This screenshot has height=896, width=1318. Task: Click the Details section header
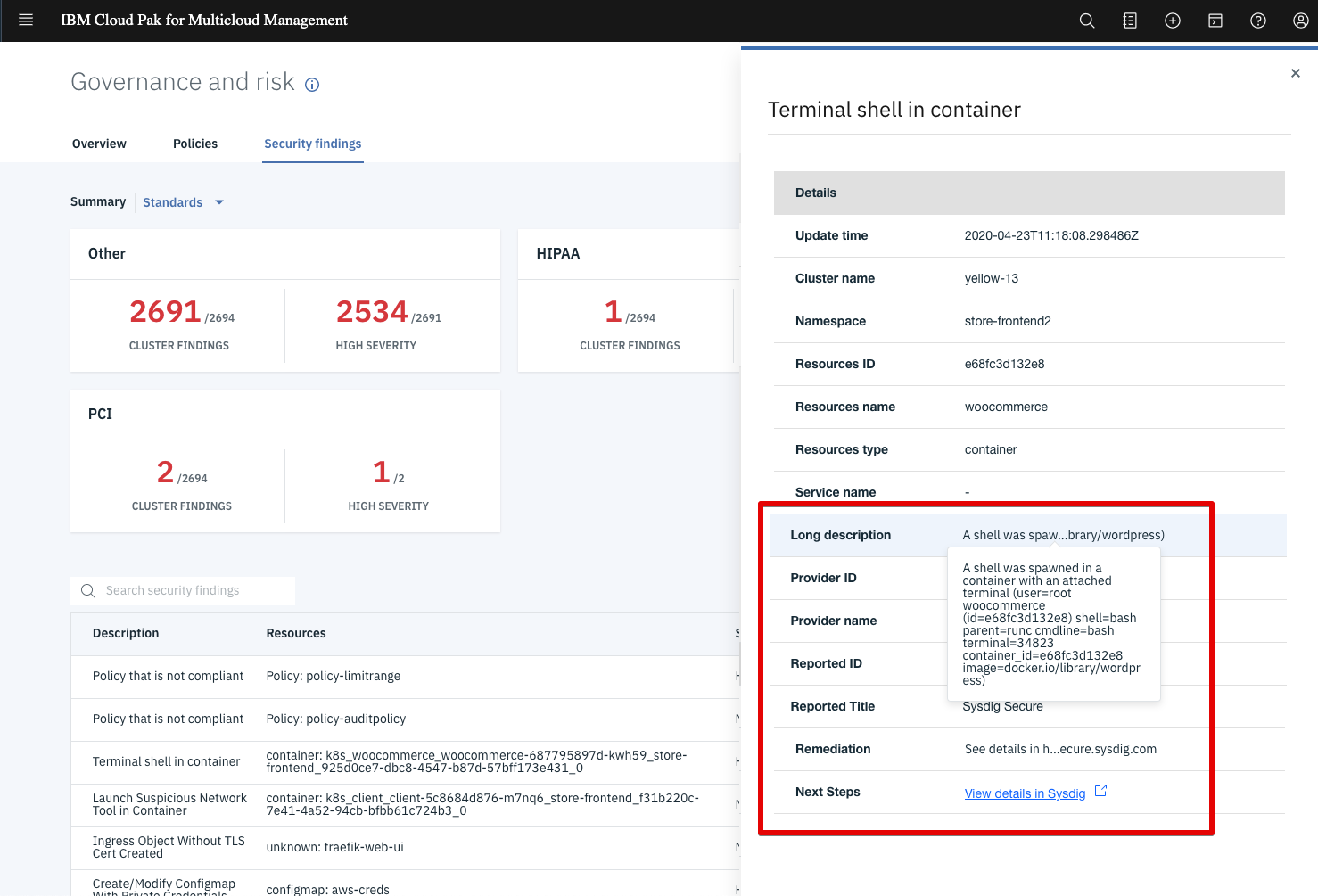[x=1029, y=193]
